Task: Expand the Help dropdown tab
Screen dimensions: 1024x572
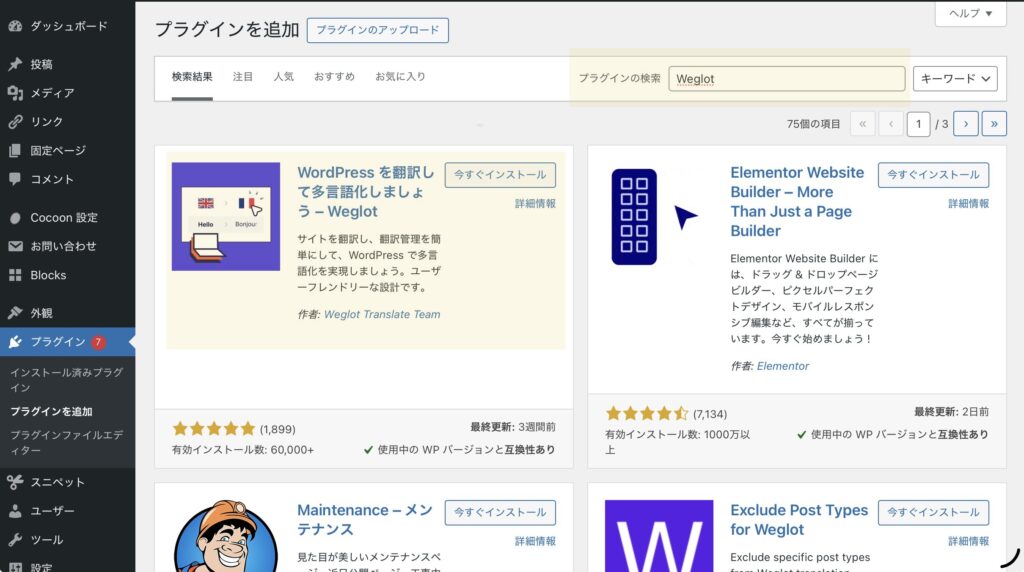Action: (x=970, y=13)
